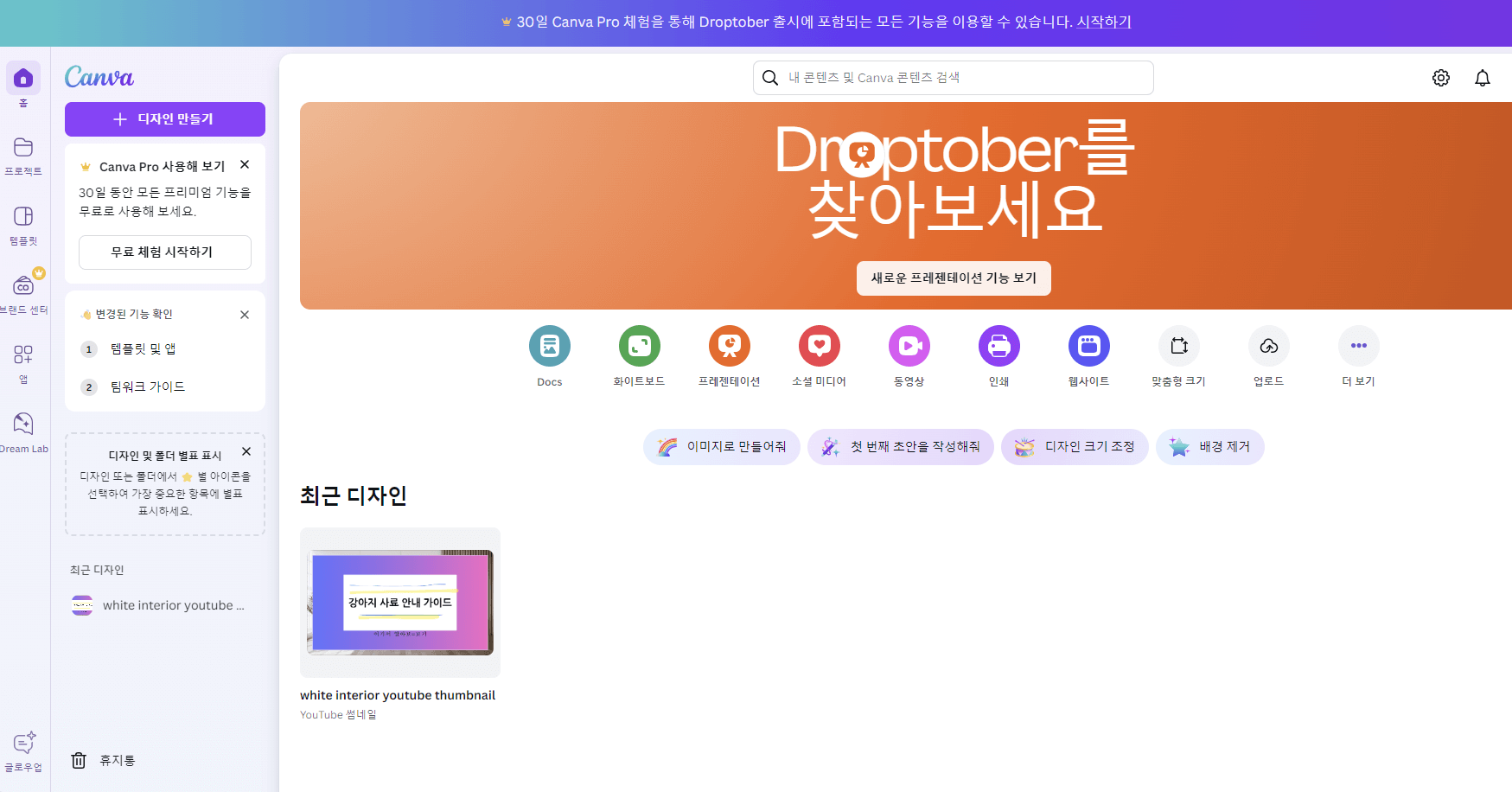This screenshot has height=792, width=1512.
Task: Click the 디자인 만들기 button
Action: coord(164,118)
